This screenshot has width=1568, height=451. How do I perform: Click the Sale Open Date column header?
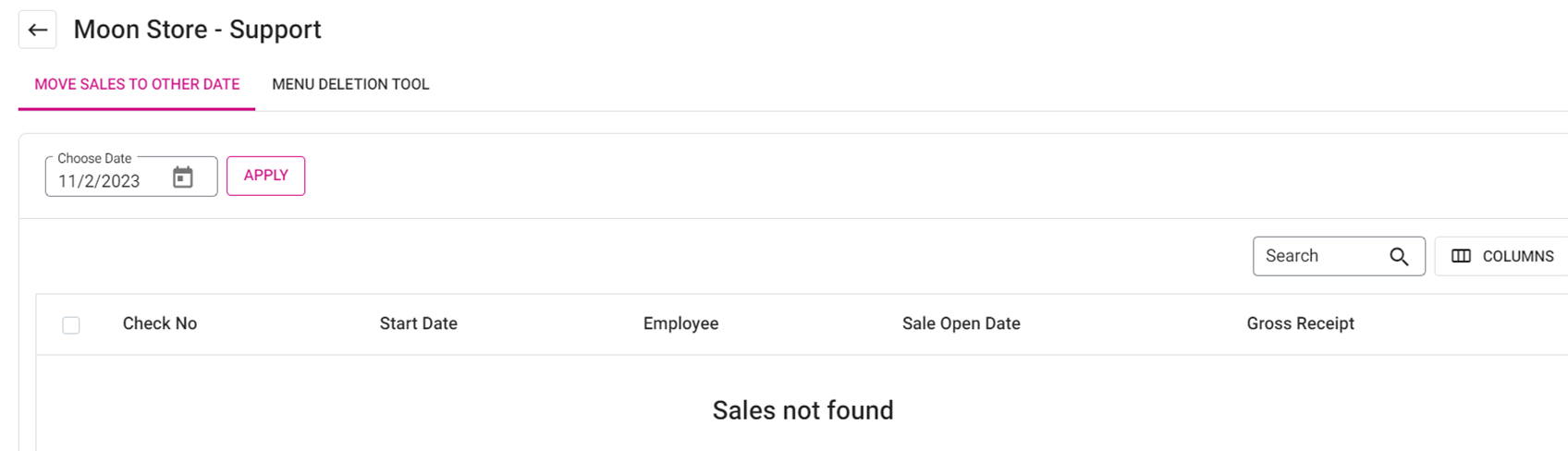point(961,323)
